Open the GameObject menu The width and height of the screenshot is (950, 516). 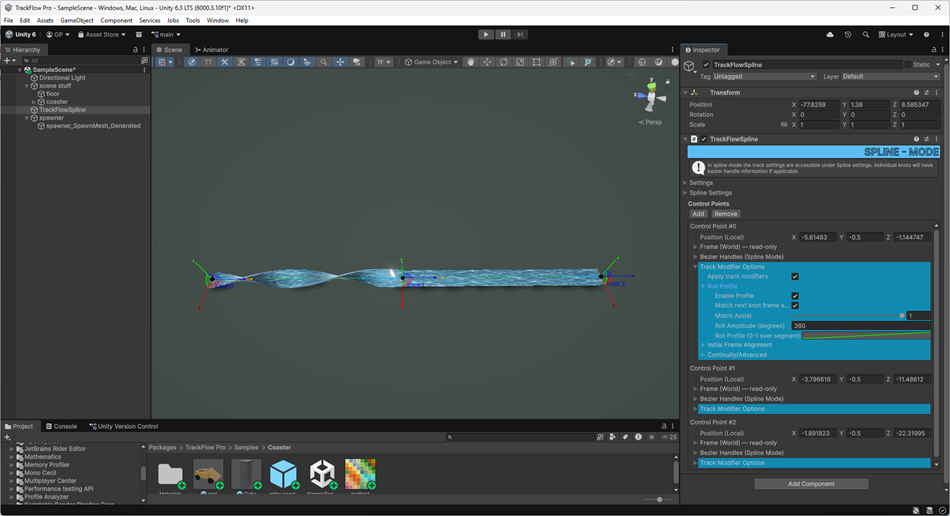click(77, 20)
